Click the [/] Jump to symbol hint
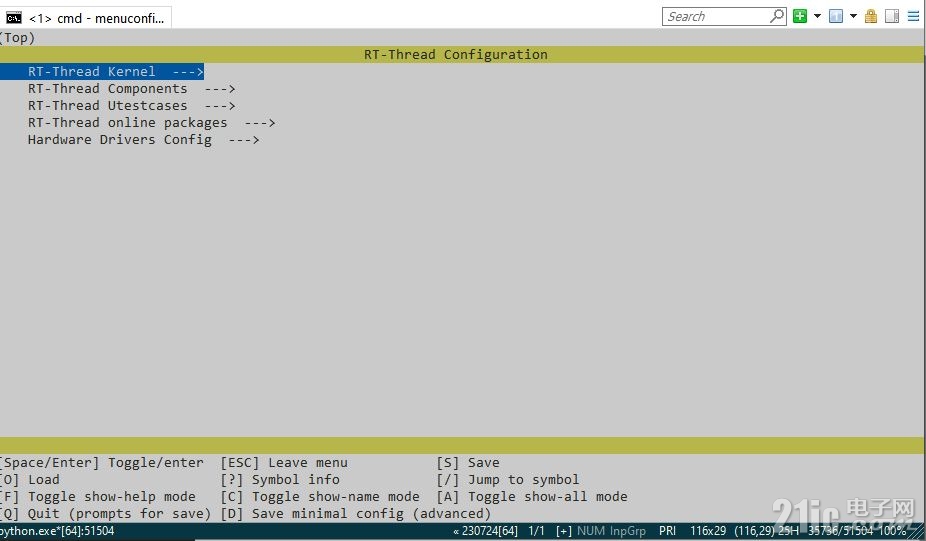Image resolution: width=926 pixels, height=541 pixels. point(508,480)
